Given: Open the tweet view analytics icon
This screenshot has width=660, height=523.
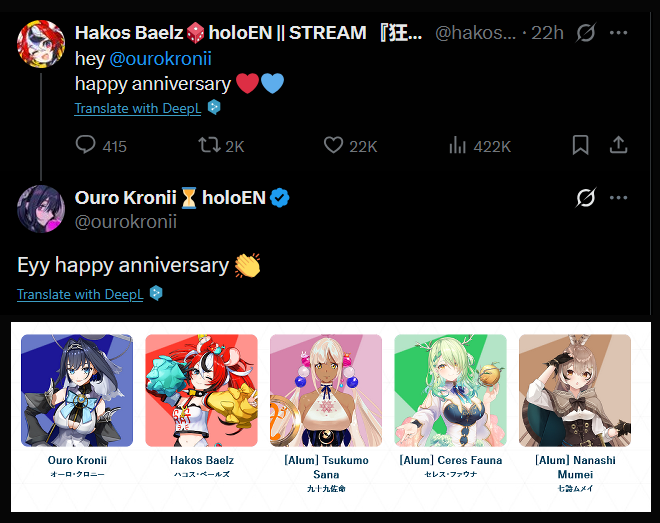Looking at the screenshot, I should tap(459, 146).
